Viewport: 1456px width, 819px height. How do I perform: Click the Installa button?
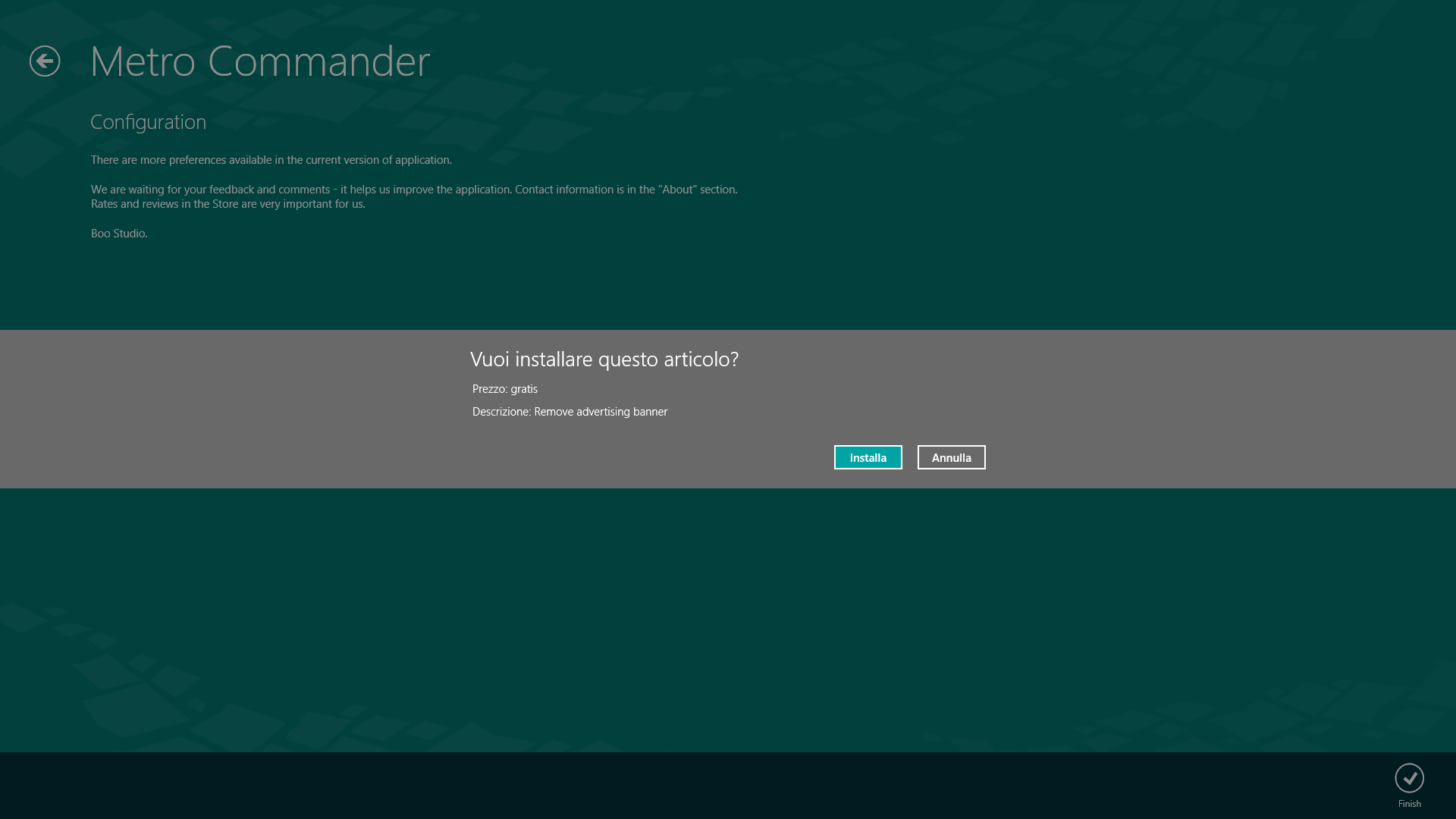868,457
